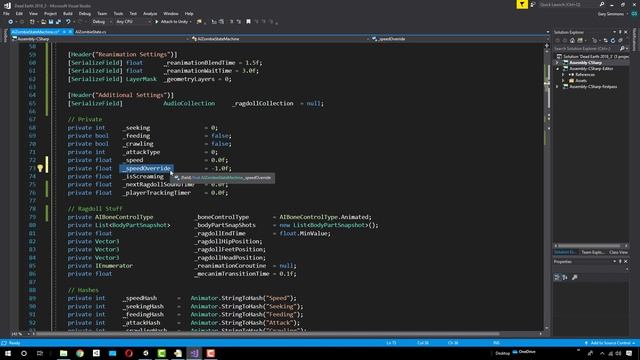
Task: Click the Save All toolbar icon
Action: [58, 22]
